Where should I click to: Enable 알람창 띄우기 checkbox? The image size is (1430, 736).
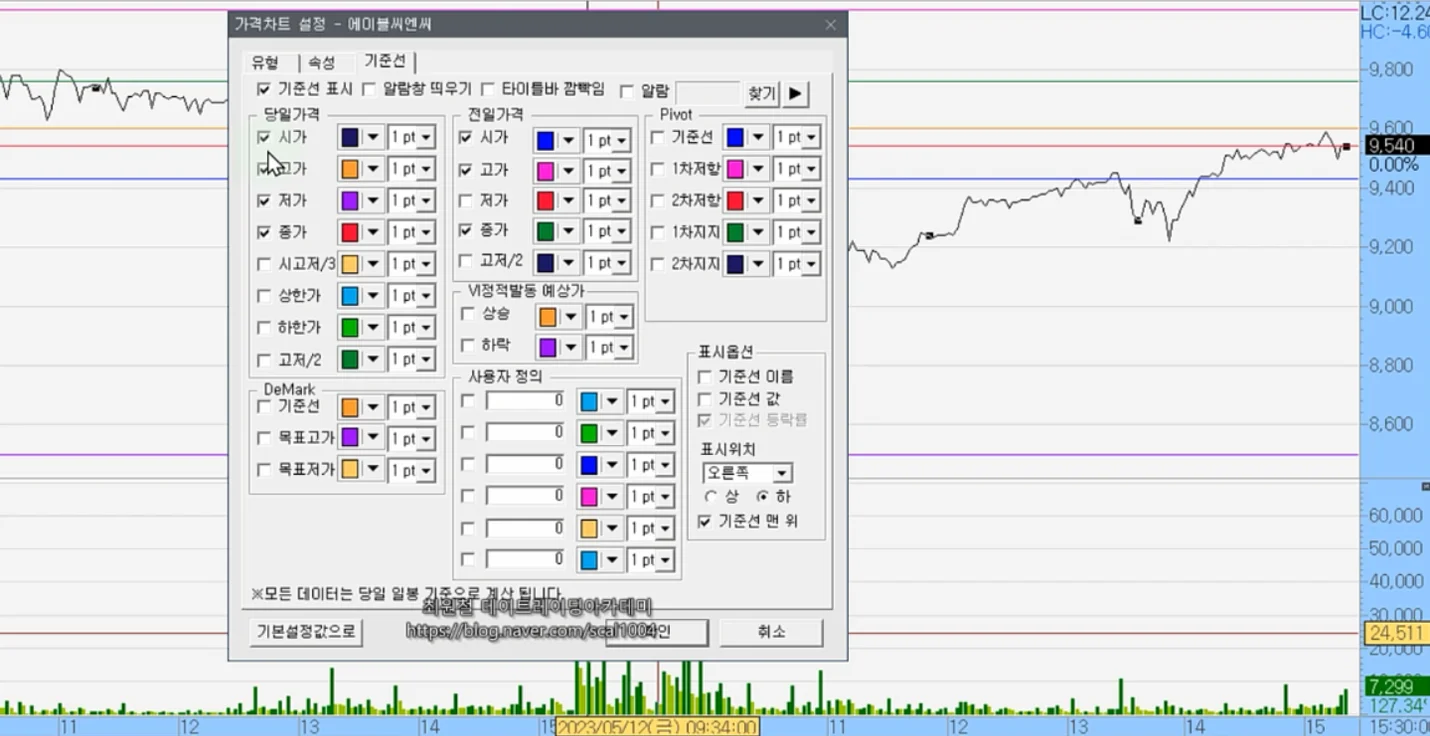[x=369, y=89]
